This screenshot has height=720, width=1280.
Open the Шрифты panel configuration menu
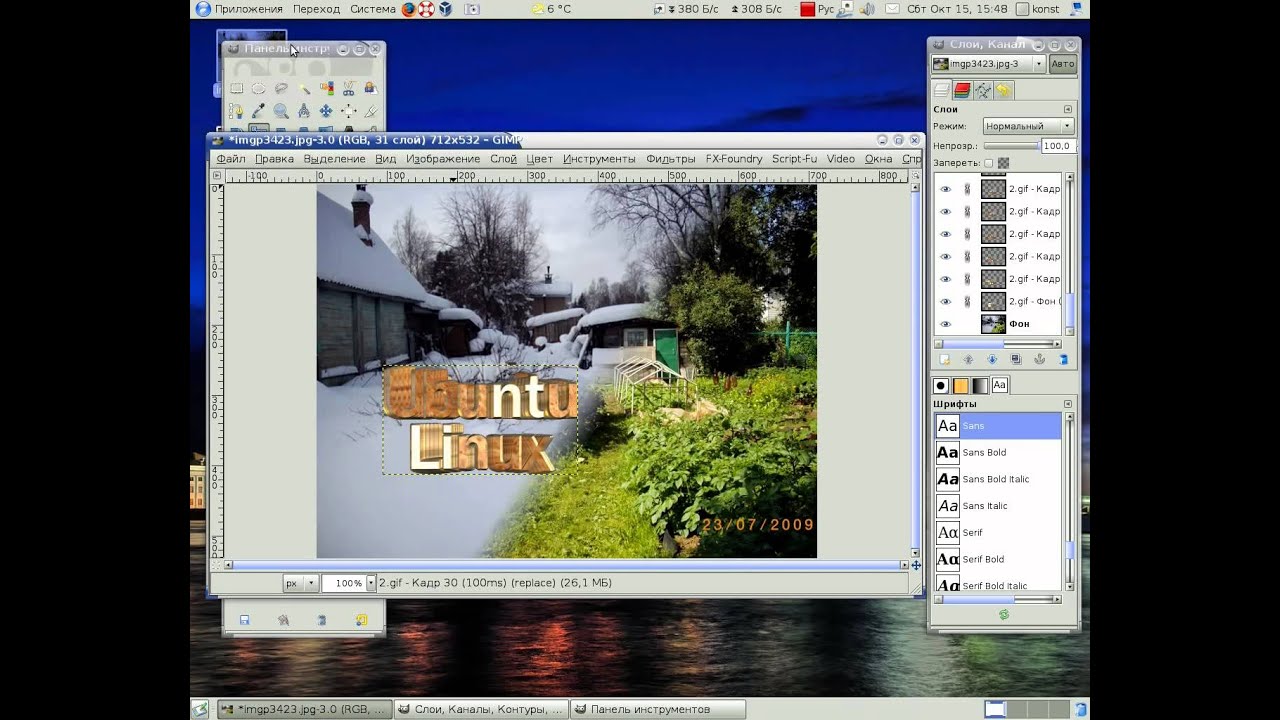pos(1068,404)
